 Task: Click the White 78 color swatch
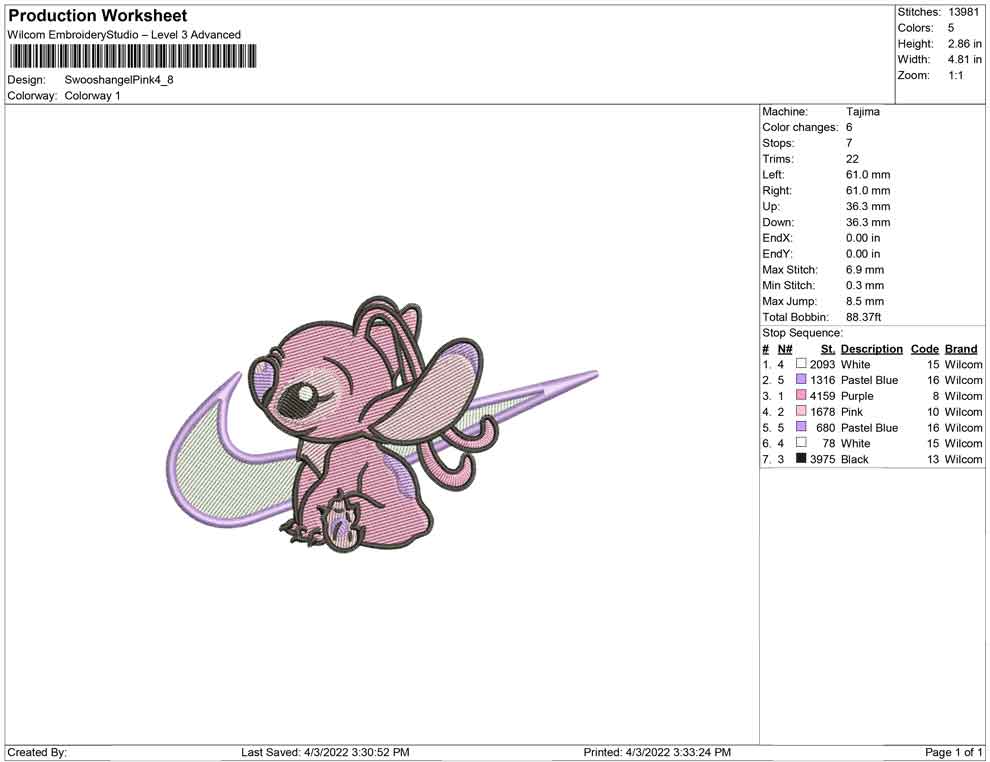tap(801, 443)
